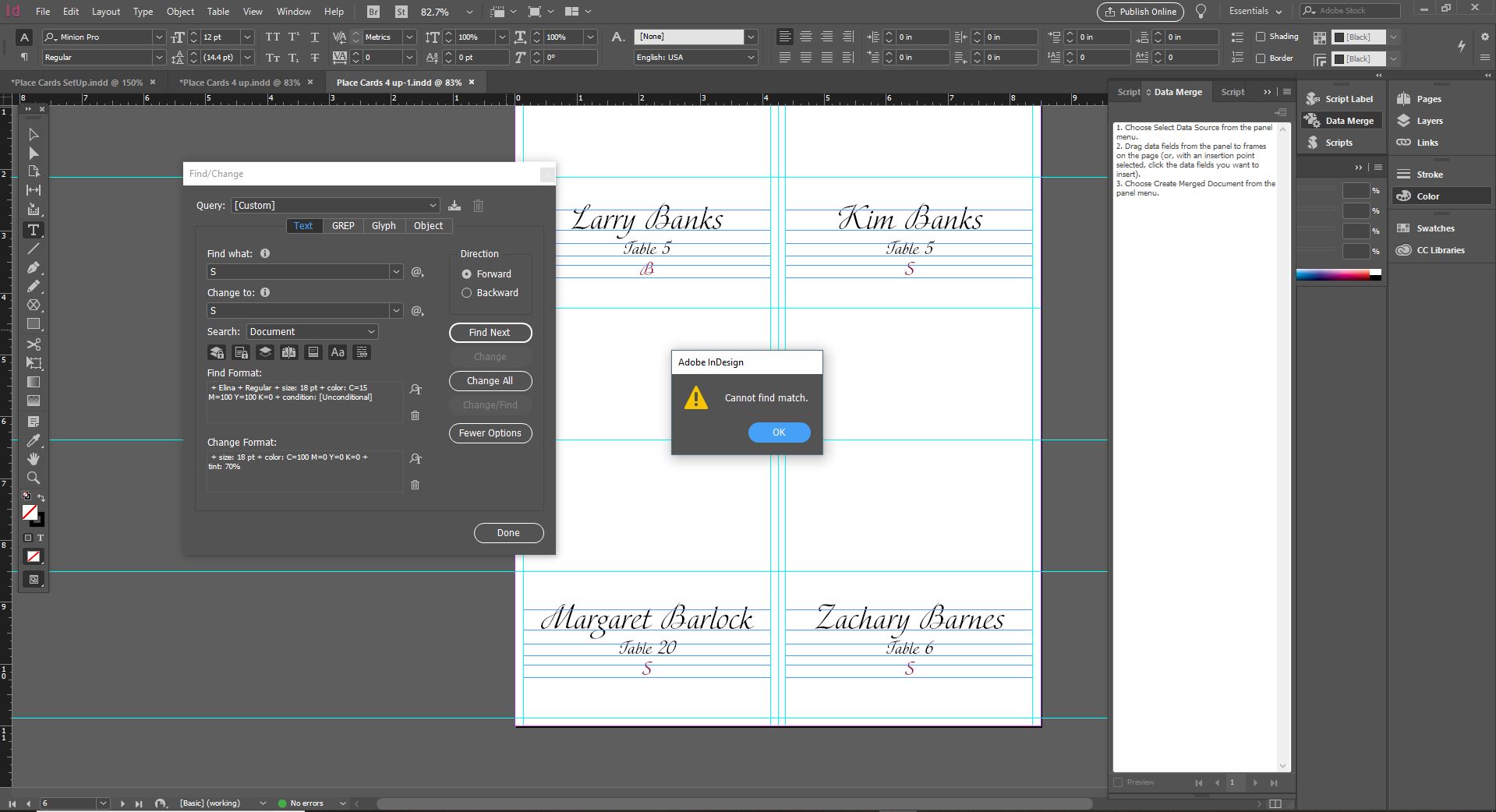Clear Find Format with trash icon
The image size is (1496, 812).
point(415,415)
